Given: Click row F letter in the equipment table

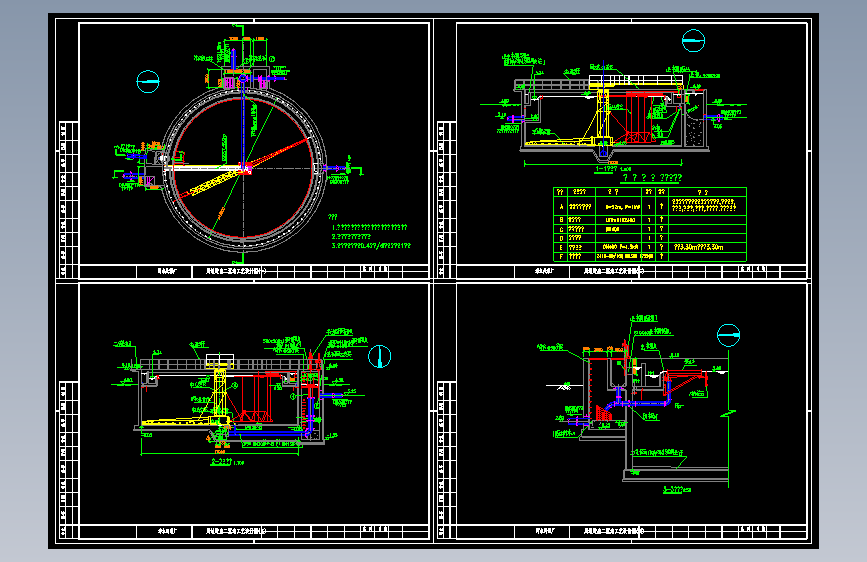Looking at the screenshot, I should click(x=561, y=257).
